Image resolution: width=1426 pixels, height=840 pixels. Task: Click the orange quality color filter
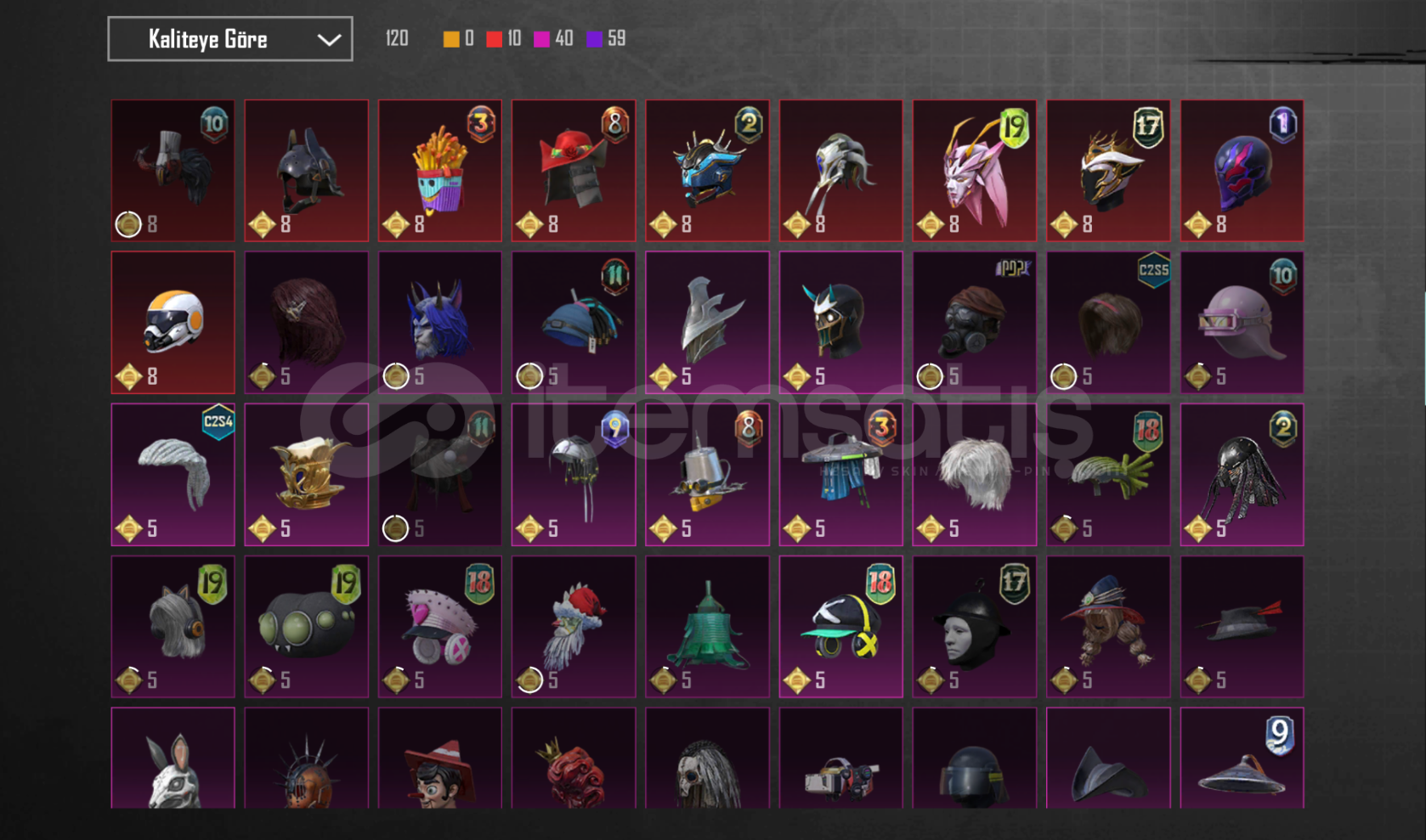click(x=451, y=39)
